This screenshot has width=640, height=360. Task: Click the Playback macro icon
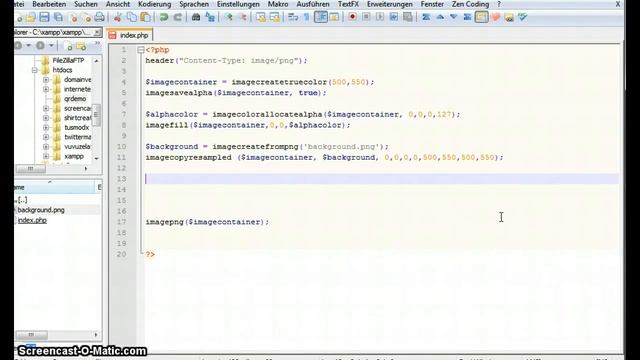pyautogui.click(x=380, y=17)
